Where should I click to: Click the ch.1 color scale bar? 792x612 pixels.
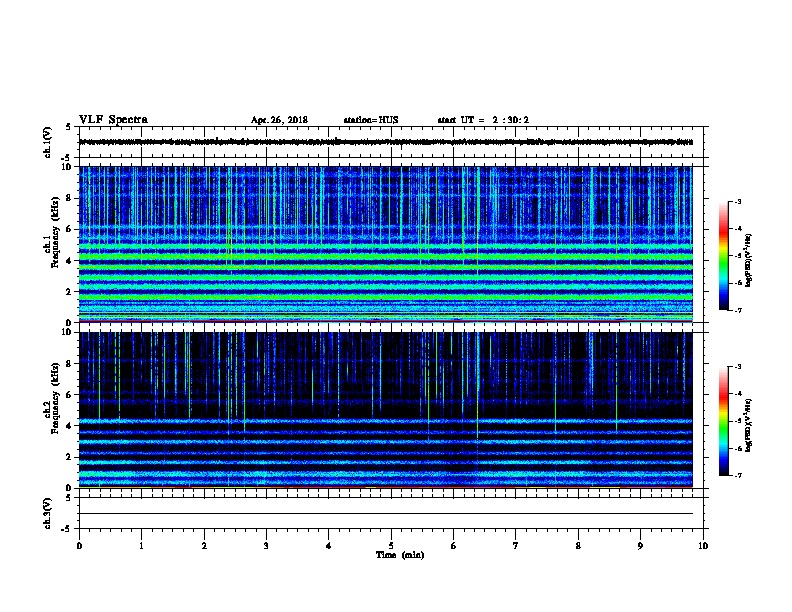click(x=723, y=256)
